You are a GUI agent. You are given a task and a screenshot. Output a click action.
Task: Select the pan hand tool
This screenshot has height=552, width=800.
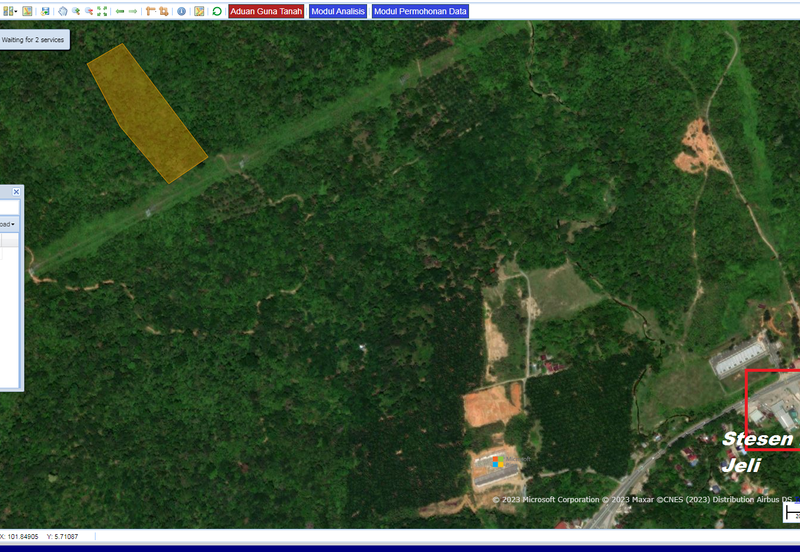63,11
